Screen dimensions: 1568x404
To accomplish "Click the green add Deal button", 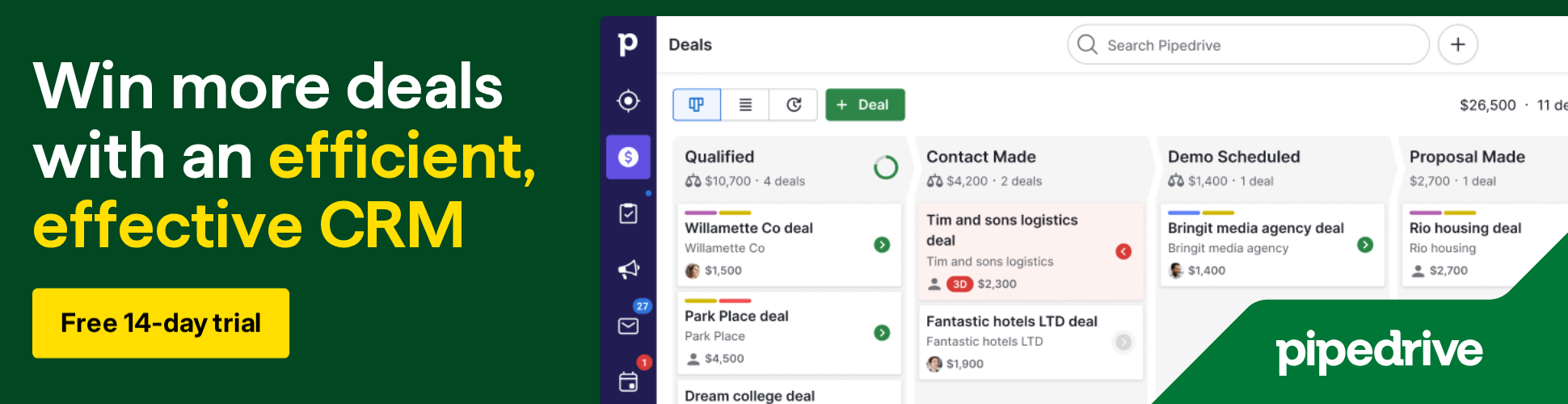I will [864, 105].
